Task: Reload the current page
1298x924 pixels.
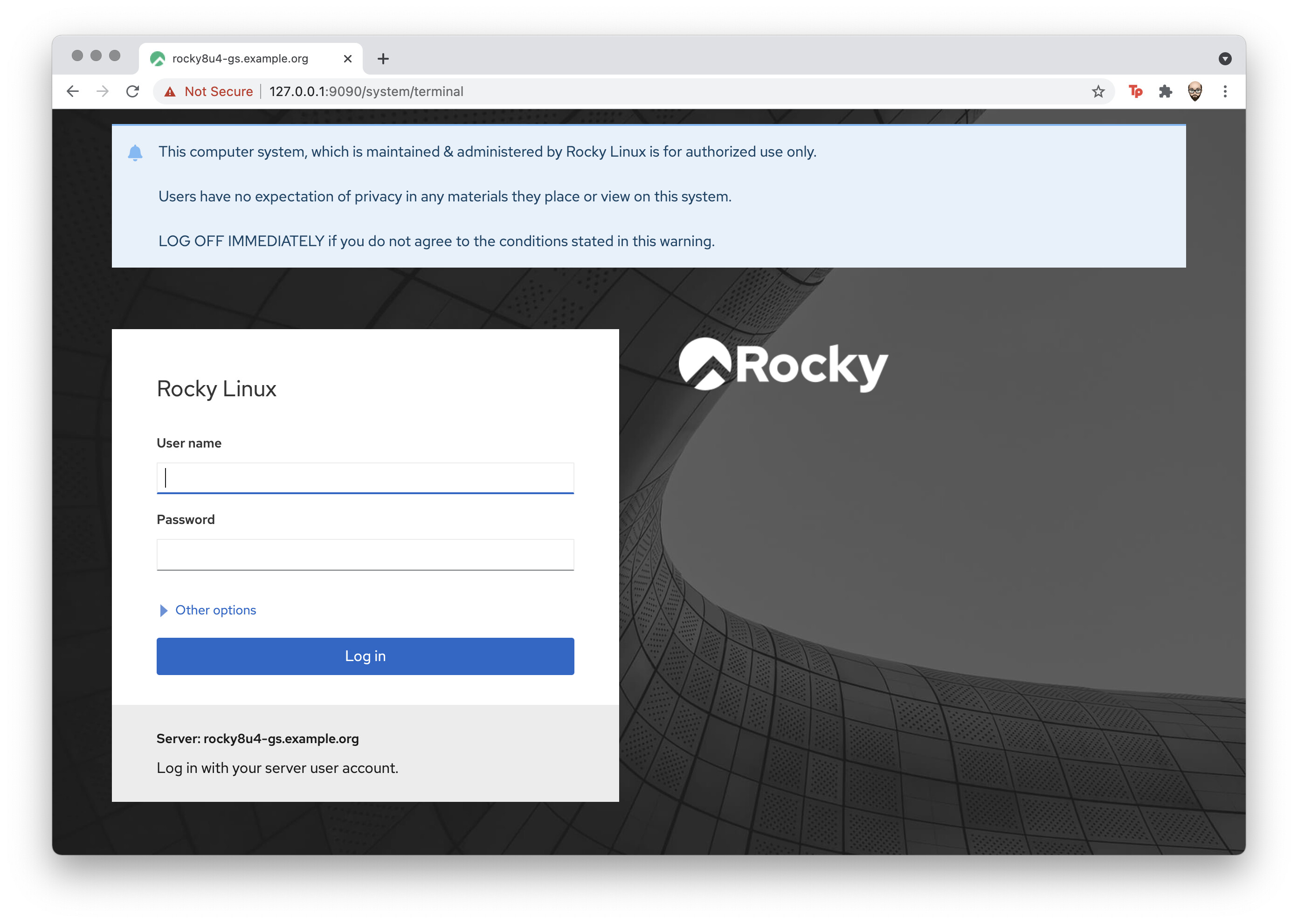Action: [132, 91]
